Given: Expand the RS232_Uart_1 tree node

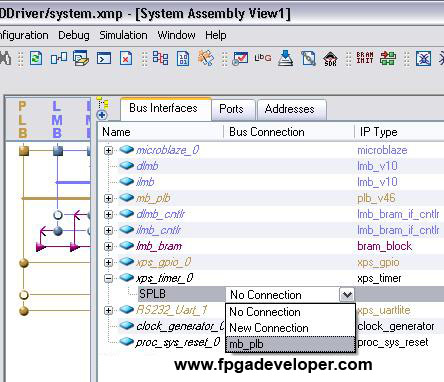Looking at the screenshot, I should coord(108,310).
